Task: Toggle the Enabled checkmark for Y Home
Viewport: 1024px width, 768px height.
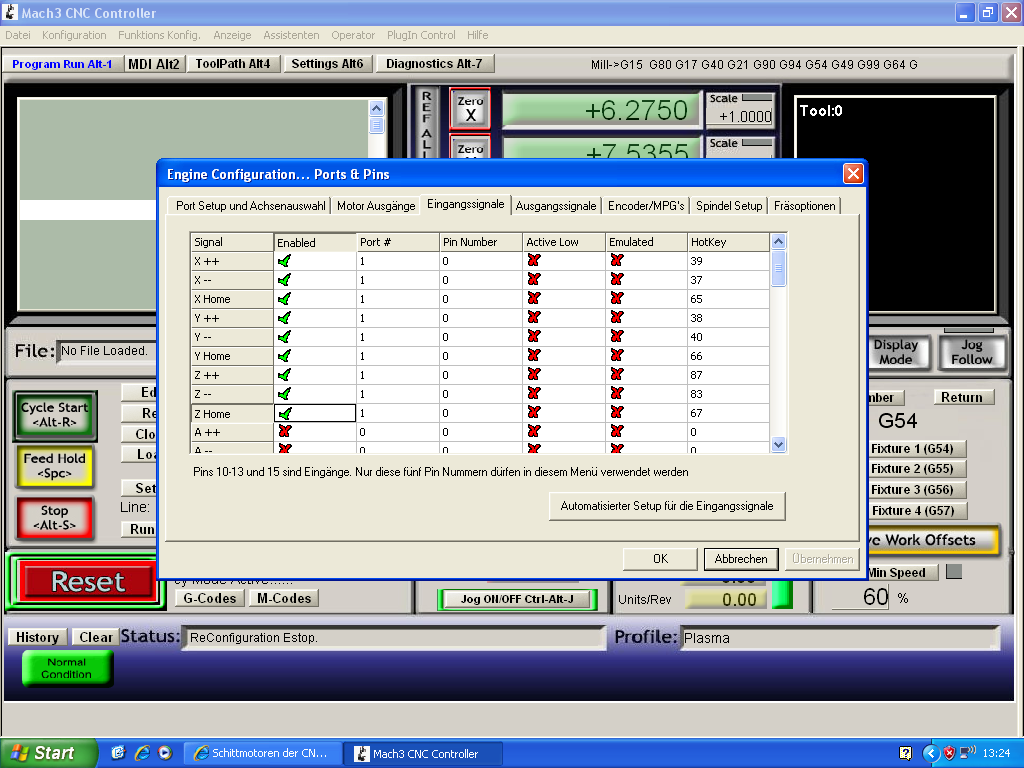Action: [284, 356]
